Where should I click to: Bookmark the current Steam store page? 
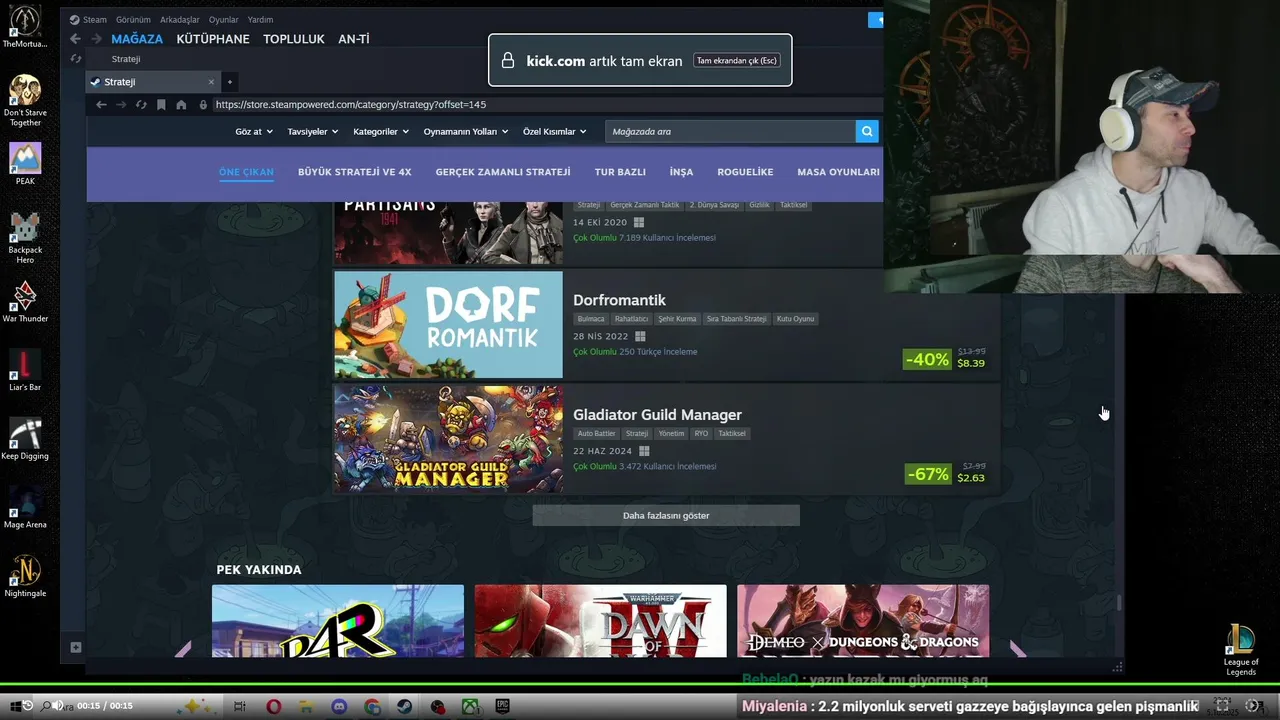tap(161, 104)
